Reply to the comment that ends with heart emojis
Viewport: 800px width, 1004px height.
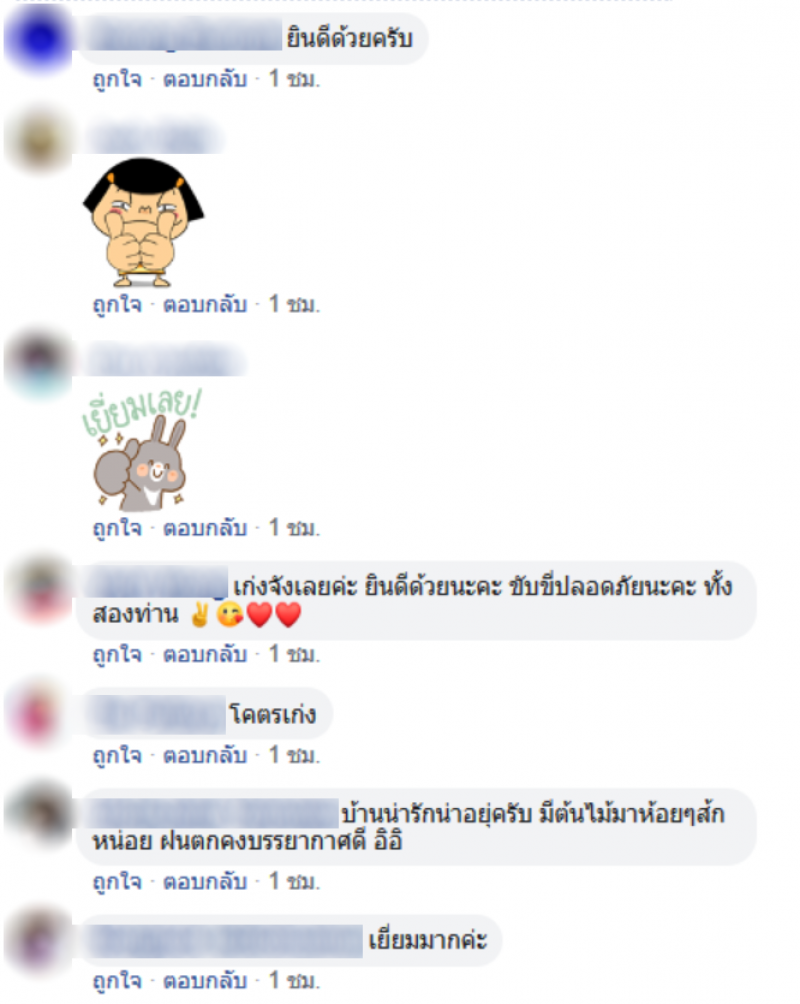click(205, 655)
